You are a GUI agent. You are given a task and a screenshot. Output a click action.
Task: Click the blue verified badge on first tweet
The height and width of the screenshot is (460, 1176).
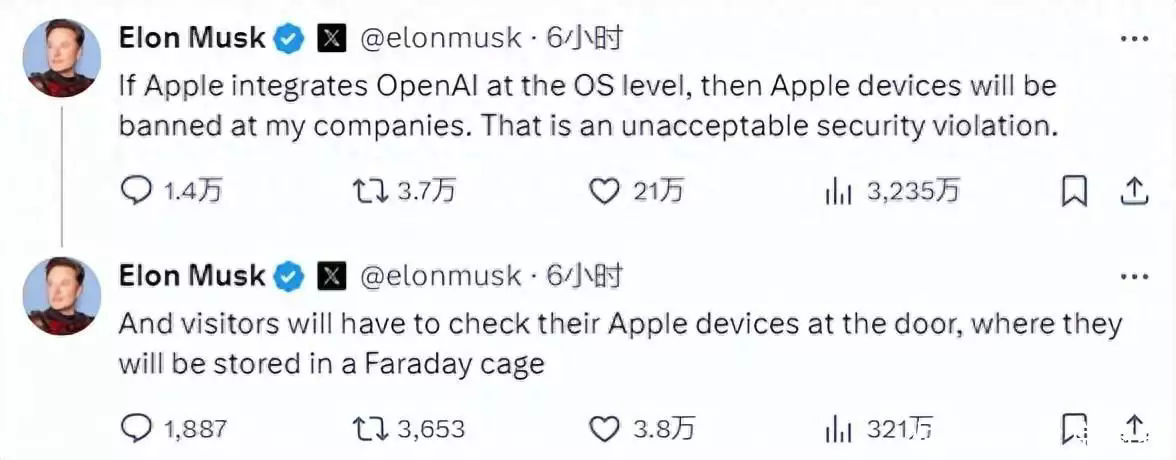(x=290, y=40)
